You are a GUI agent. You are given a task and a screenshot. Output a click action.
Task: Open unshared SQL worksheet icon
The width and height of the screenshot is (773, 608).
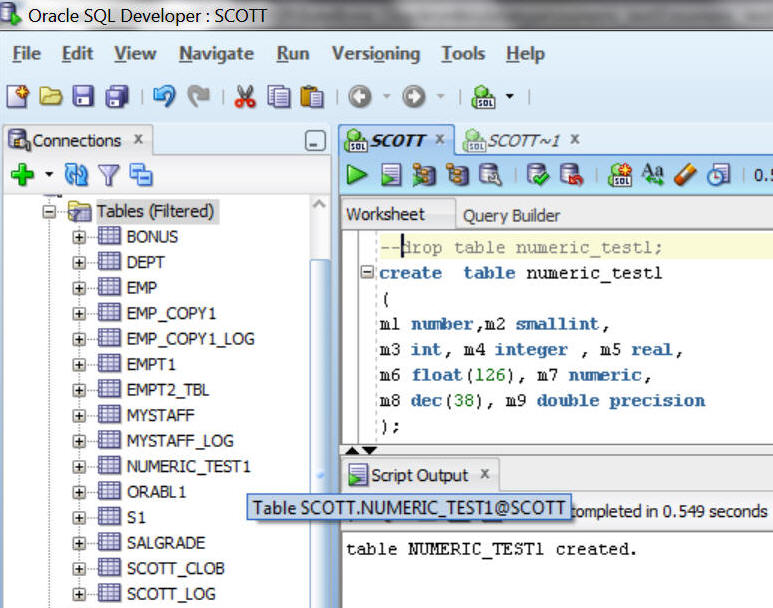point(620,175)
